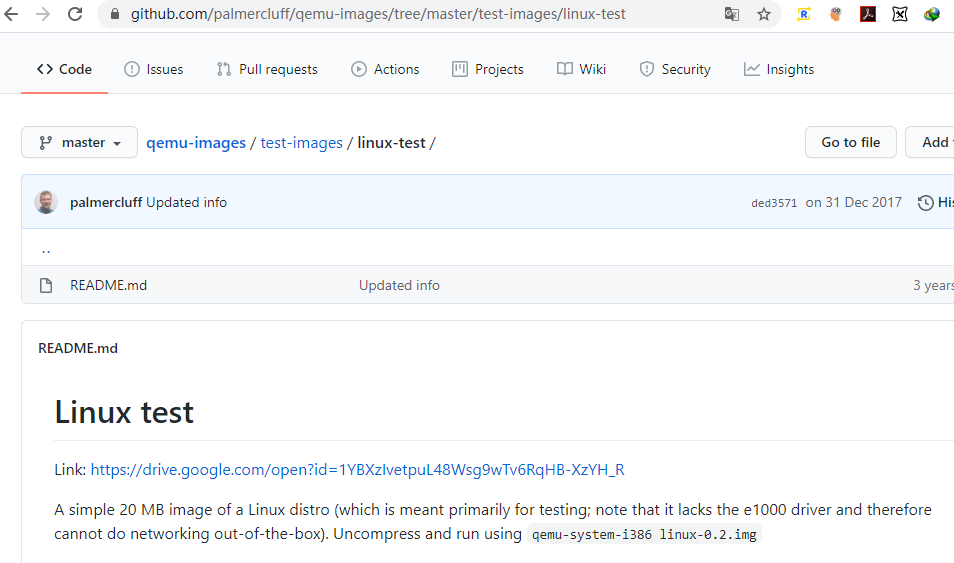This screenshot has height=563, width=954.
Task: Open the test-images breadcrumb link
Action: (x=302, y=142)
